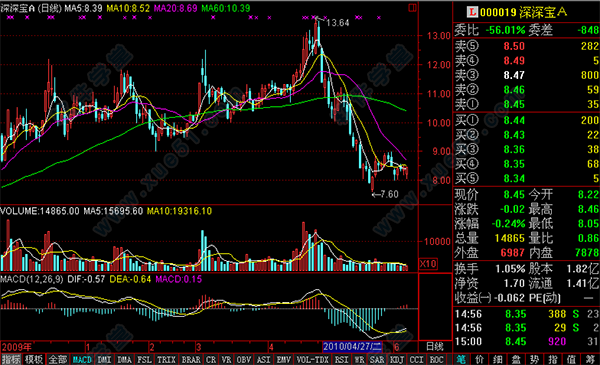Open the VOL-TDX indicator tab

[313, 360]
